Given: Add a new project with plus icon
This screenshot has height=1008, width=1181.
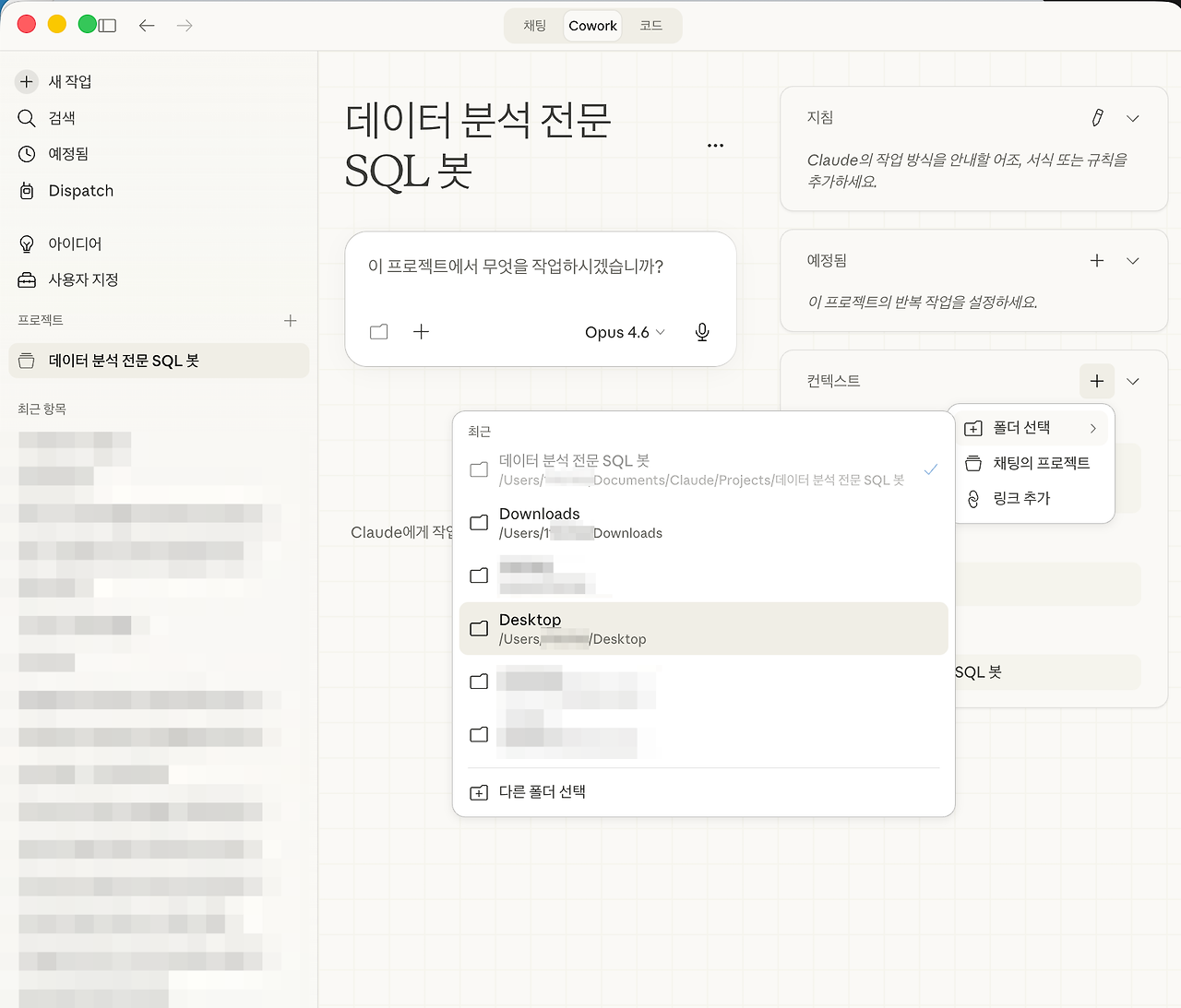Looking at the screenshot, I should tap(291, 320).
